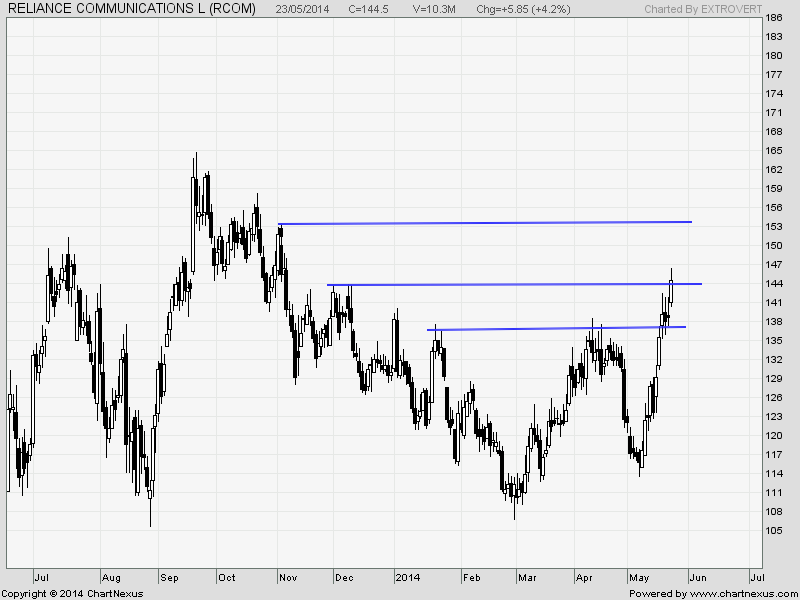Screen dimensions: 800x600
Task: Click the Jun month label on the x-axis
Action: click(700, 577)
